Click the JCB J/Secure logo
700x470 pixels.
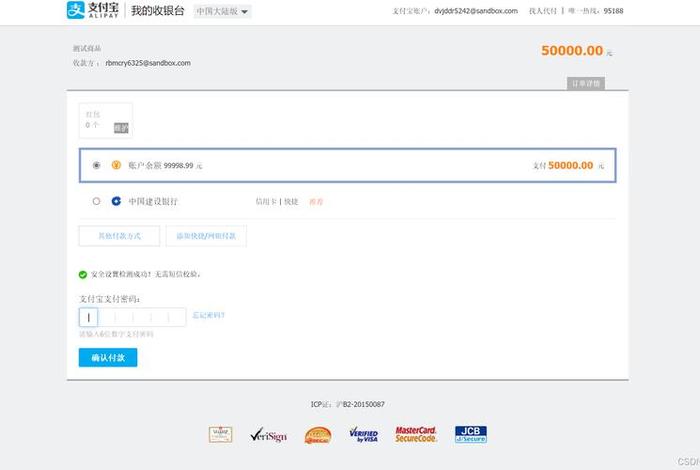coord(471,434)
